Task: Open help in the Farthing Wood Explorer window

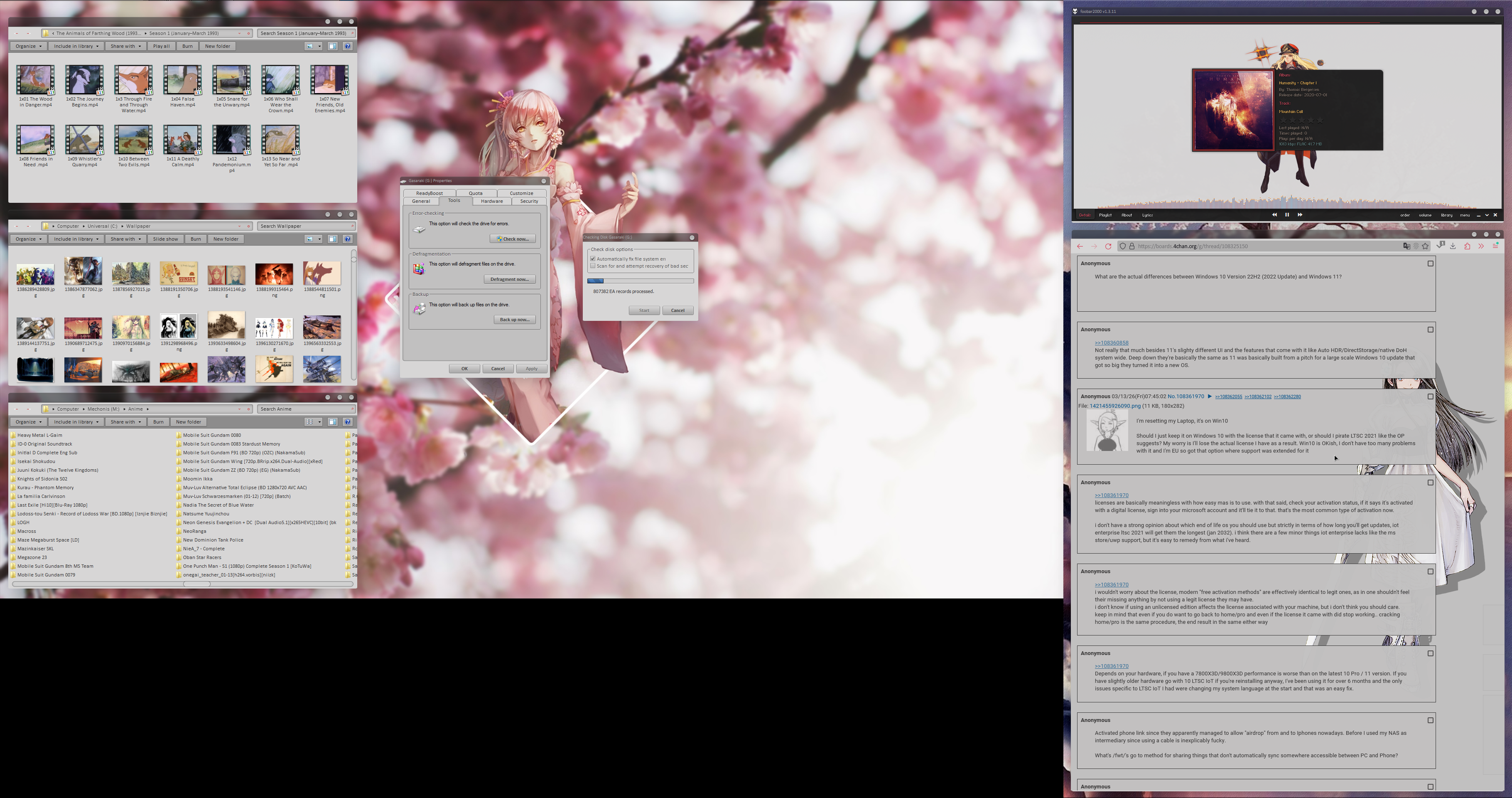Action: click(348, 47)
